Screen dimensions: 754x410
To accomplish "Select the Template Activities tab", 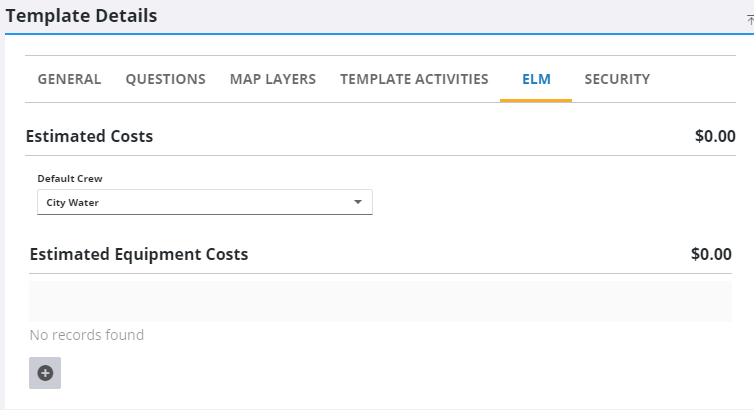I will [x=414, y=79].
